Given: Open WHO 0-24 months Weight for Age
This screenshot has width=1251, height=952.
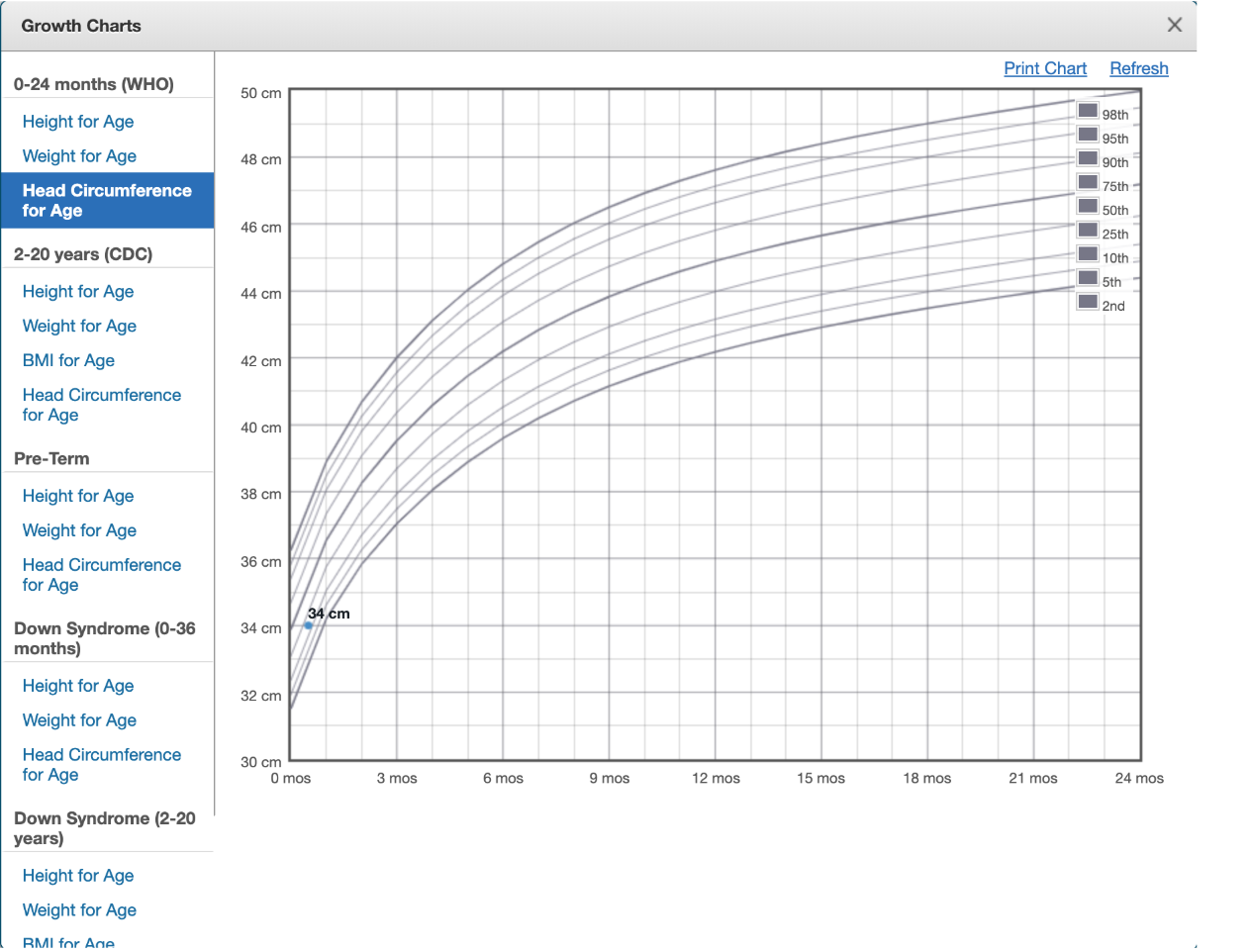Looking at the screenshot, I should click(79, 156).
